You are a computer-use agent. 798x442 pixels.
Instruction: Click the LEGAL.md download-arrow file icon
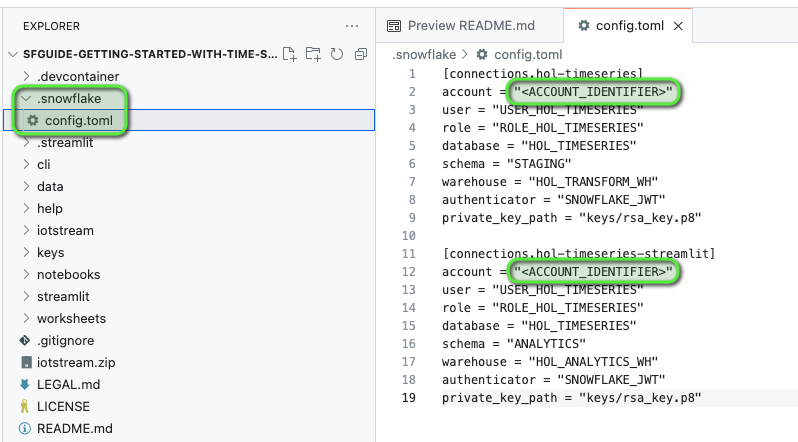coord(25,385)
